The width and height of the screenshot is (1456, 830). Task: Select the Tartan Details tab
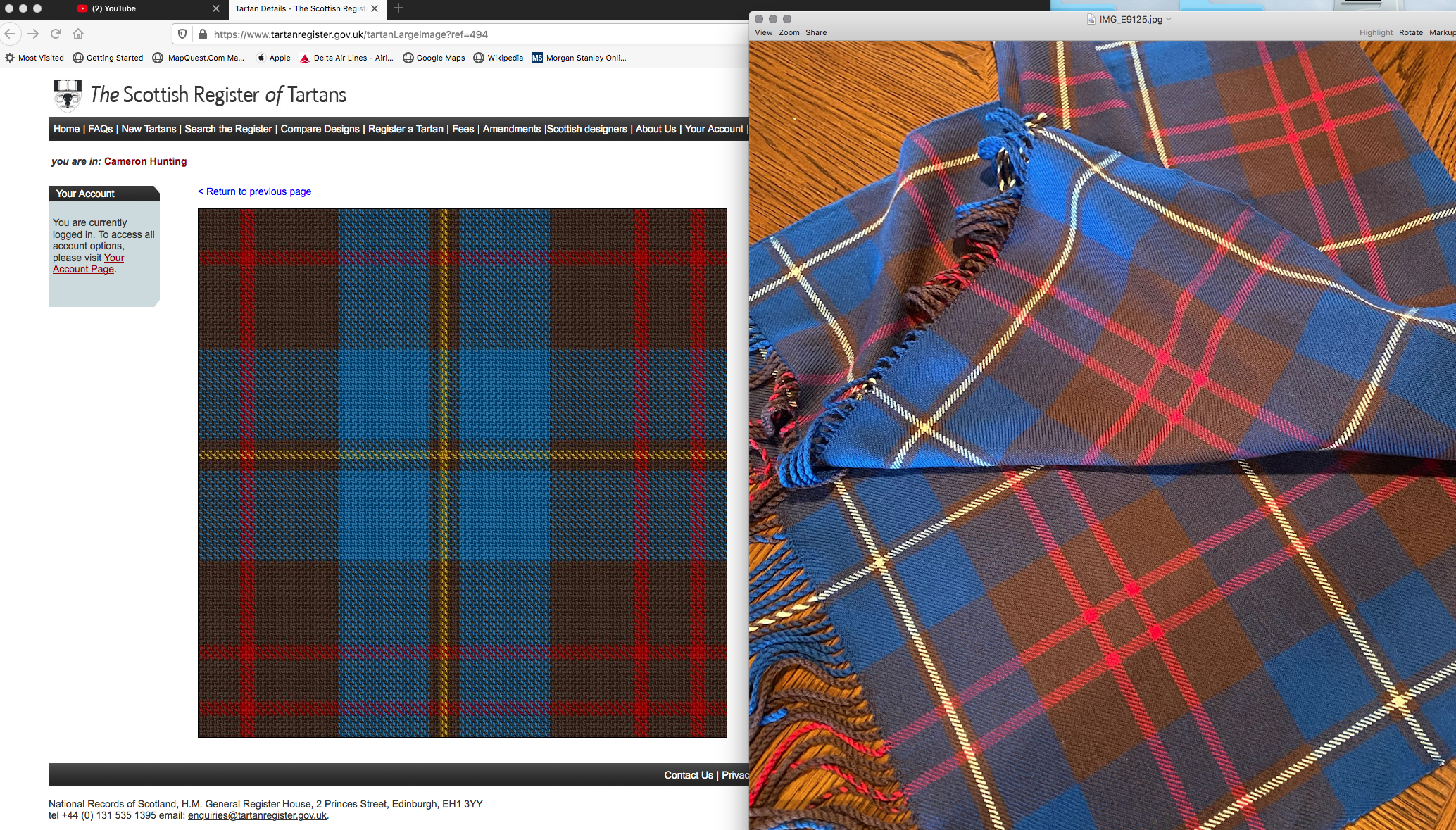299,8
